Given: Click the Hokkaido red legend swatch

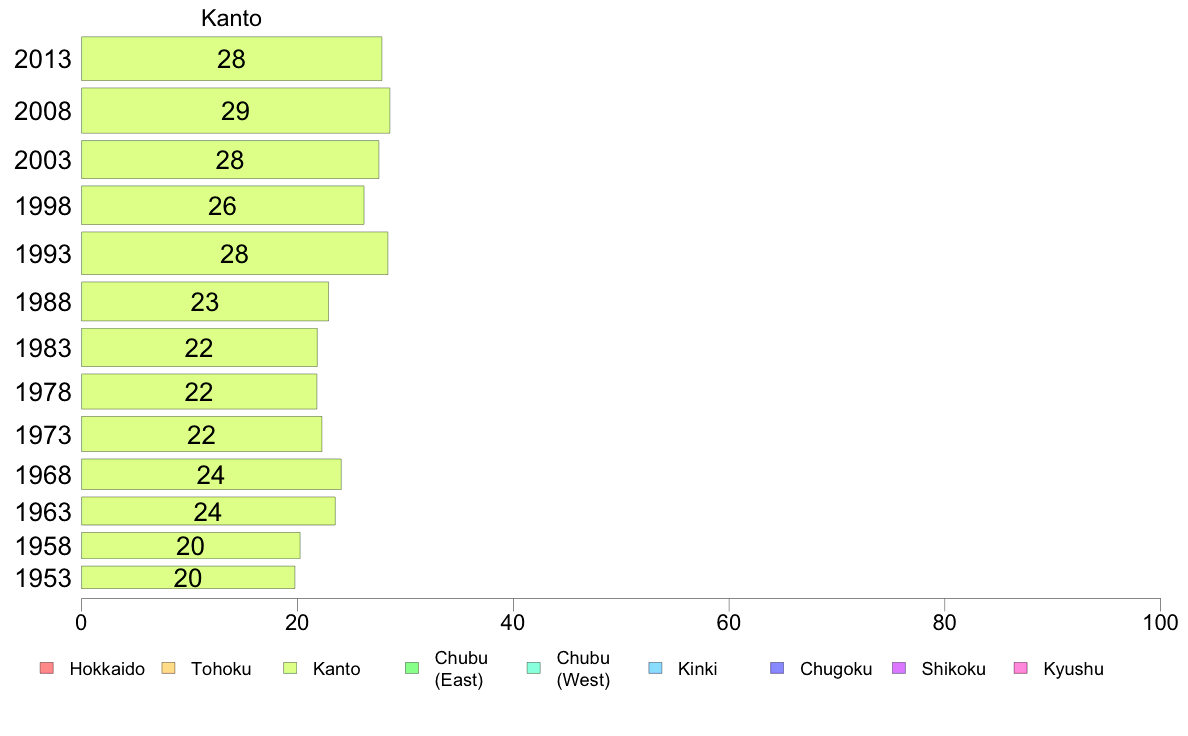Looking at the screenshot, I should pos(47,668).
